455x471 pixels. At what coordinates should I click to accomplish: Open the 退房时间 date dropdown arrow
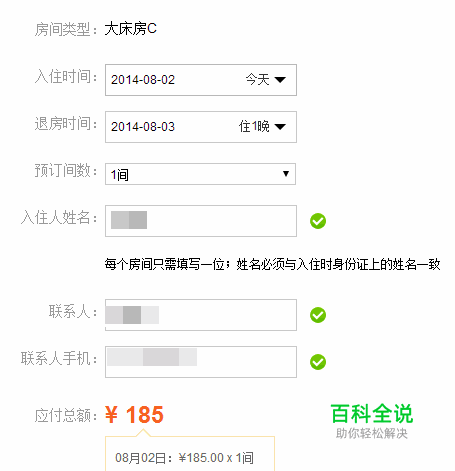click(x=280, y=127)
